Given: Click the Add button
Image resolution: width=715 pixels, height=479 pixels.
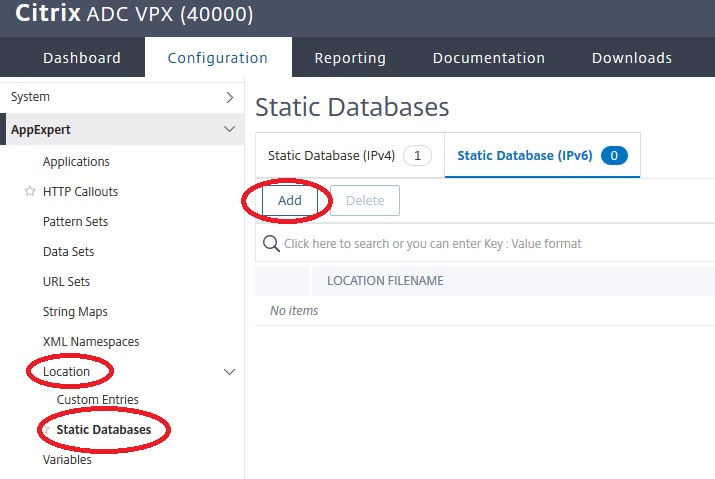Looking at the screenshot, I should (290, 201).
